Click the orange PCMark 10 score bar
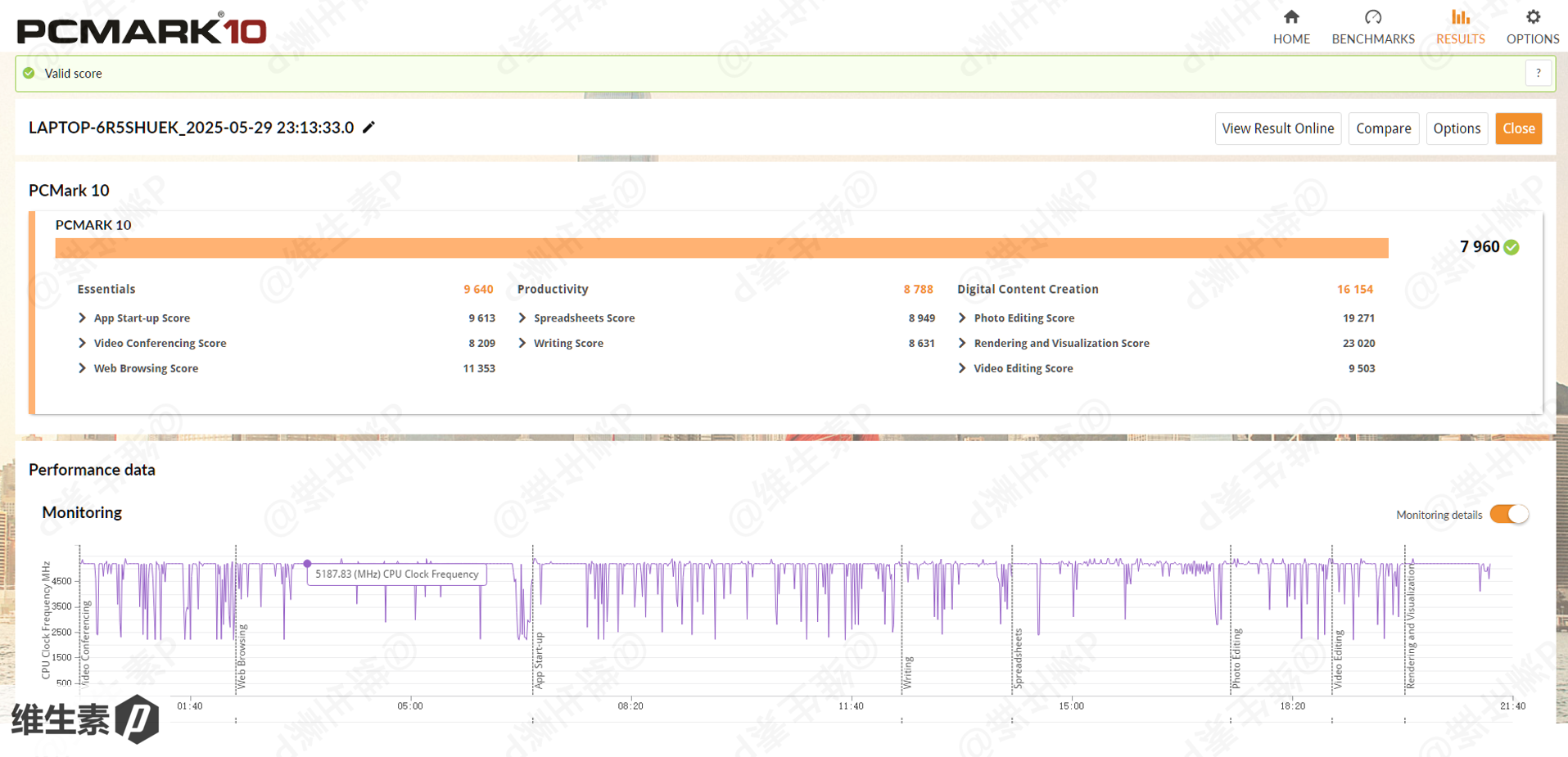The height and width of the screenshot is (757, 1568). coord(721,248)
